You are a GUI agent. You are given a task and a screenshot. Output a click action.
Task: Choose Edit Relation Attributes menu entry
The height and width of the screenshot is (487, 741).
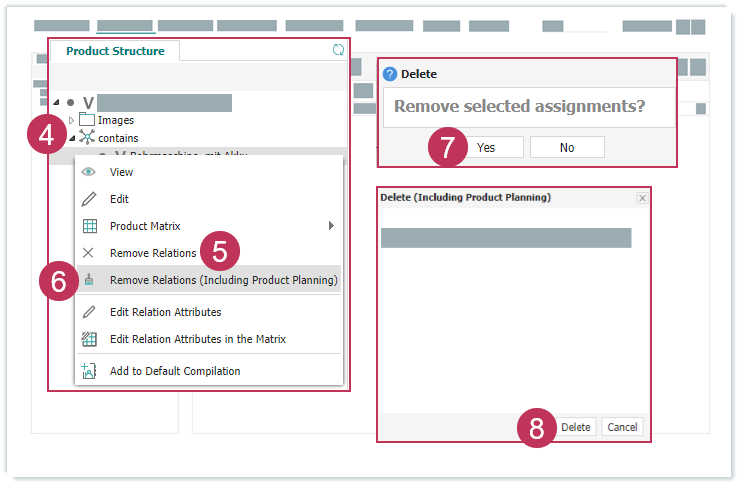(x=165, y=312)
